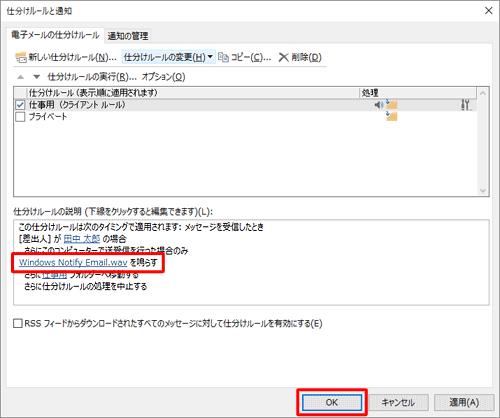500x418 pixels.
Task: Close the 仕分けルールと通知 dialog
Action: [x=488, y=11]
